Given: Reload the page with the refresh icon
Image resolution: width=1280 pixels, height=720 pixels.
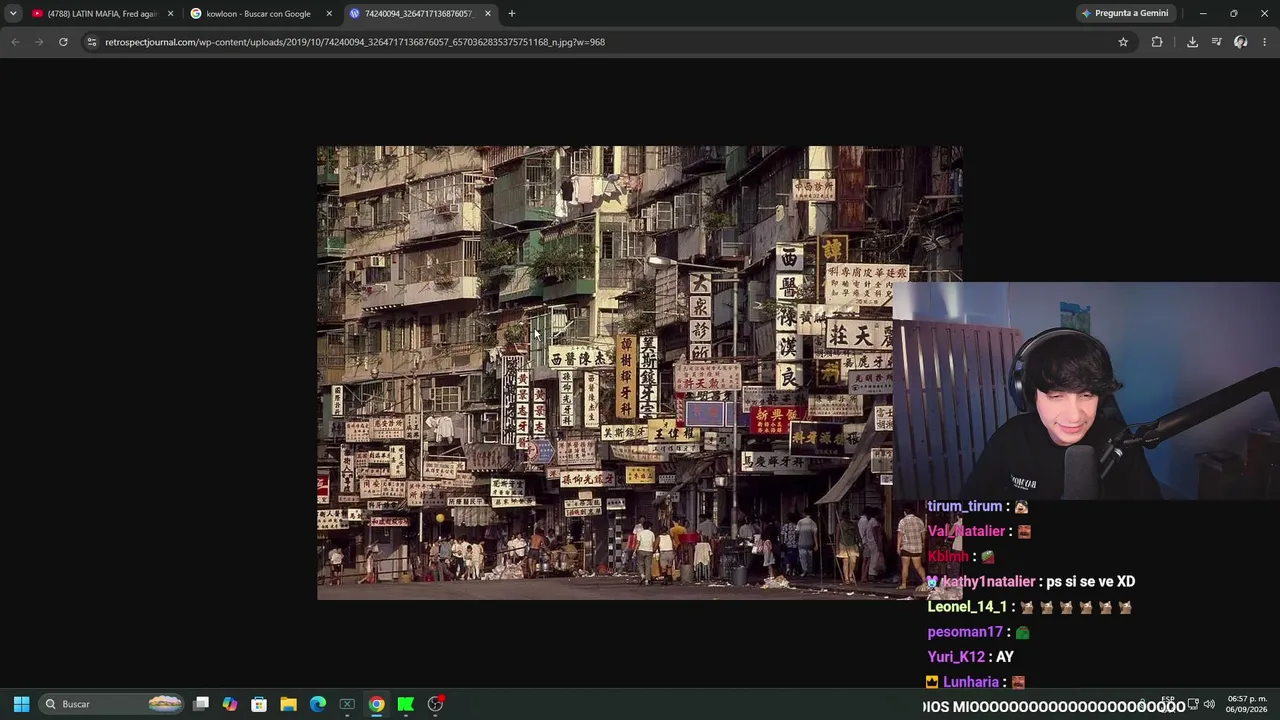Looking at the screenshot, I should click(x=63, y=42).
